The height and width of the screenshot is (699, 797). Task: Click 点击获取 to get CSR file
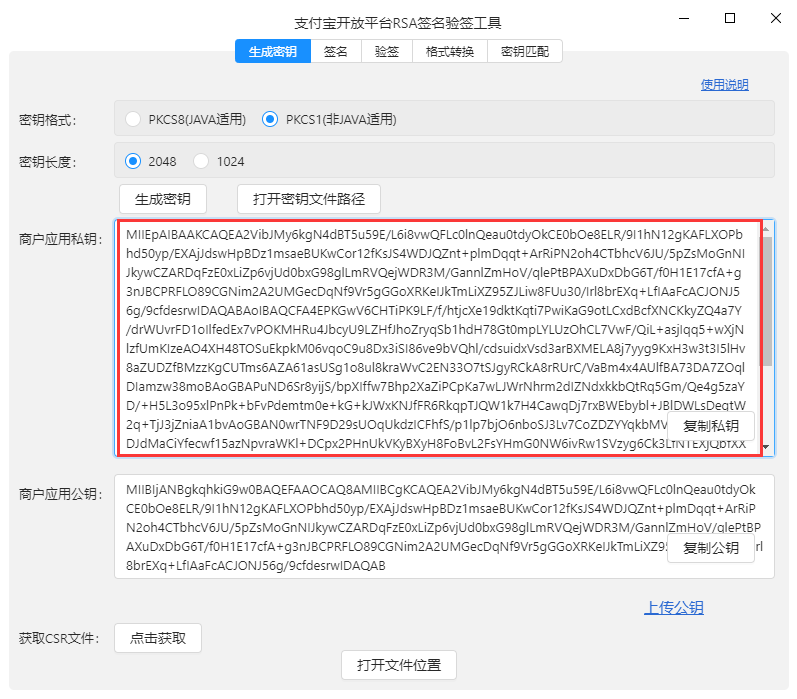pos(158,638)
